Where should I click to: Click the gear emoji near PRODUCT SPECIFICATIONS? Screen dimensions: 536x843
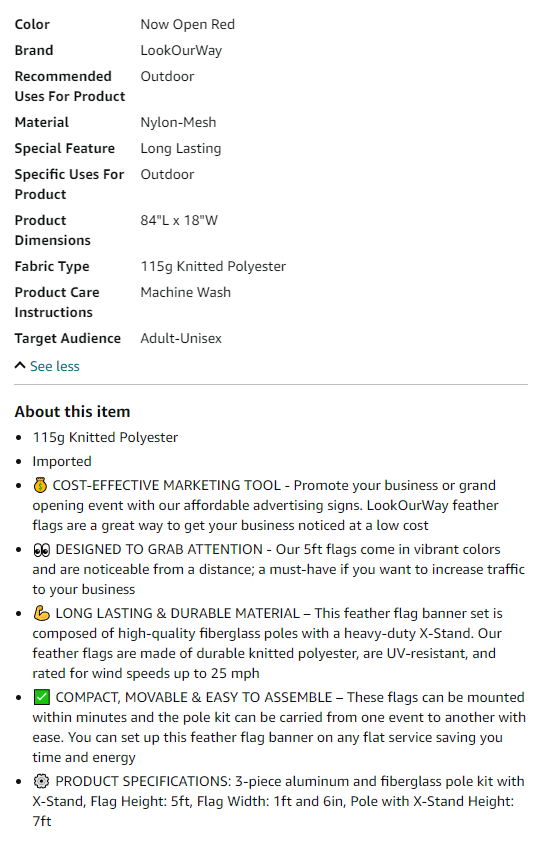click(41, 781)
